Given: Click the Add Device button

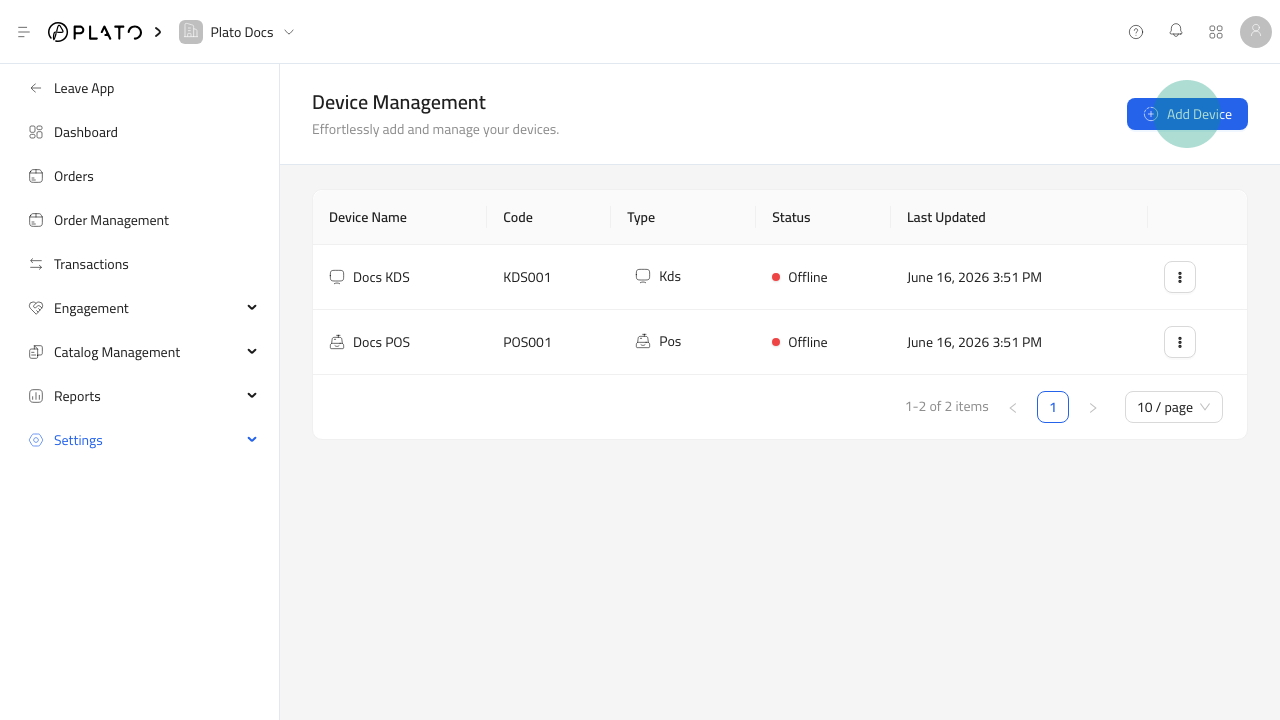Looking at the screenshot, I should pyautogui.click(x=1187, y=114).
